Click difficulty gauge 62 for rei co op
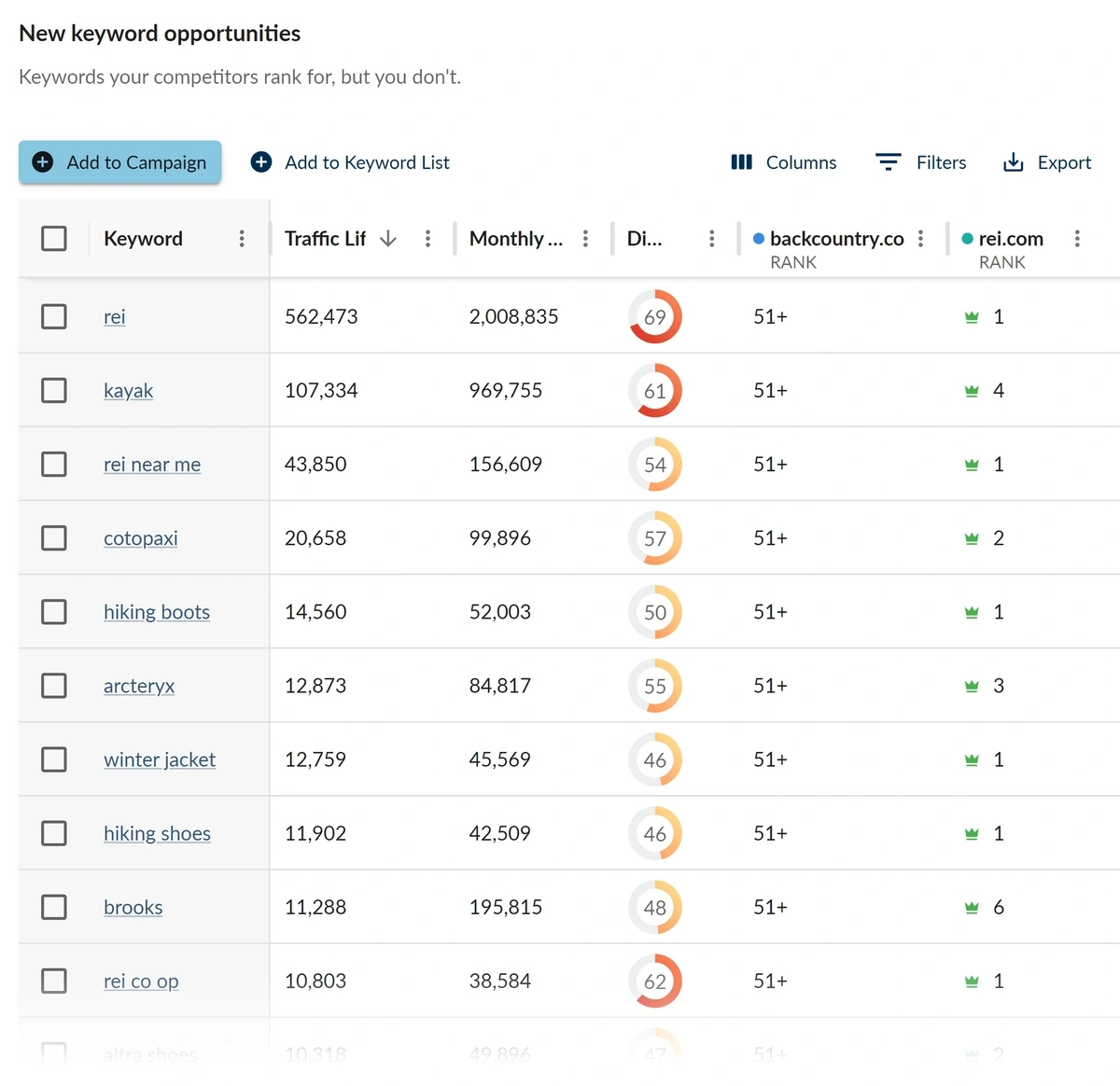The width and height of the screenshot is (1120, 1086). click(x=655, y=981)
